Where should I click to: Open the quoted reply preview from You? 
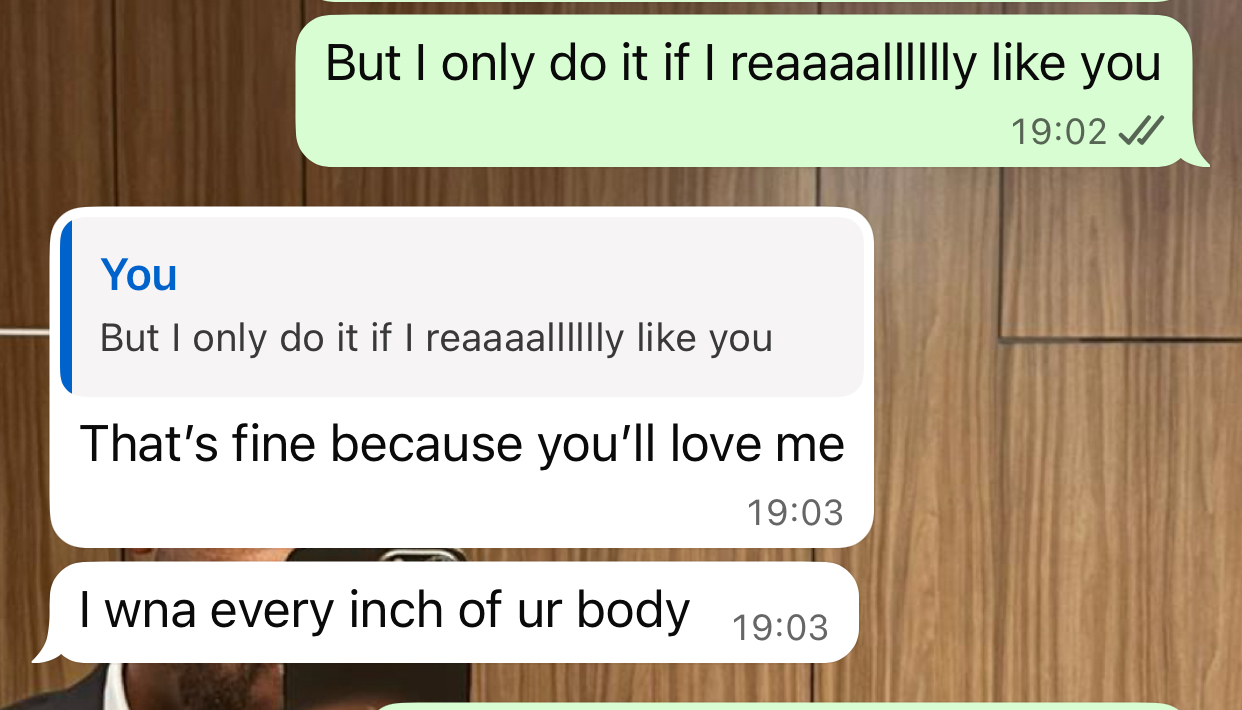pos(462,306)
